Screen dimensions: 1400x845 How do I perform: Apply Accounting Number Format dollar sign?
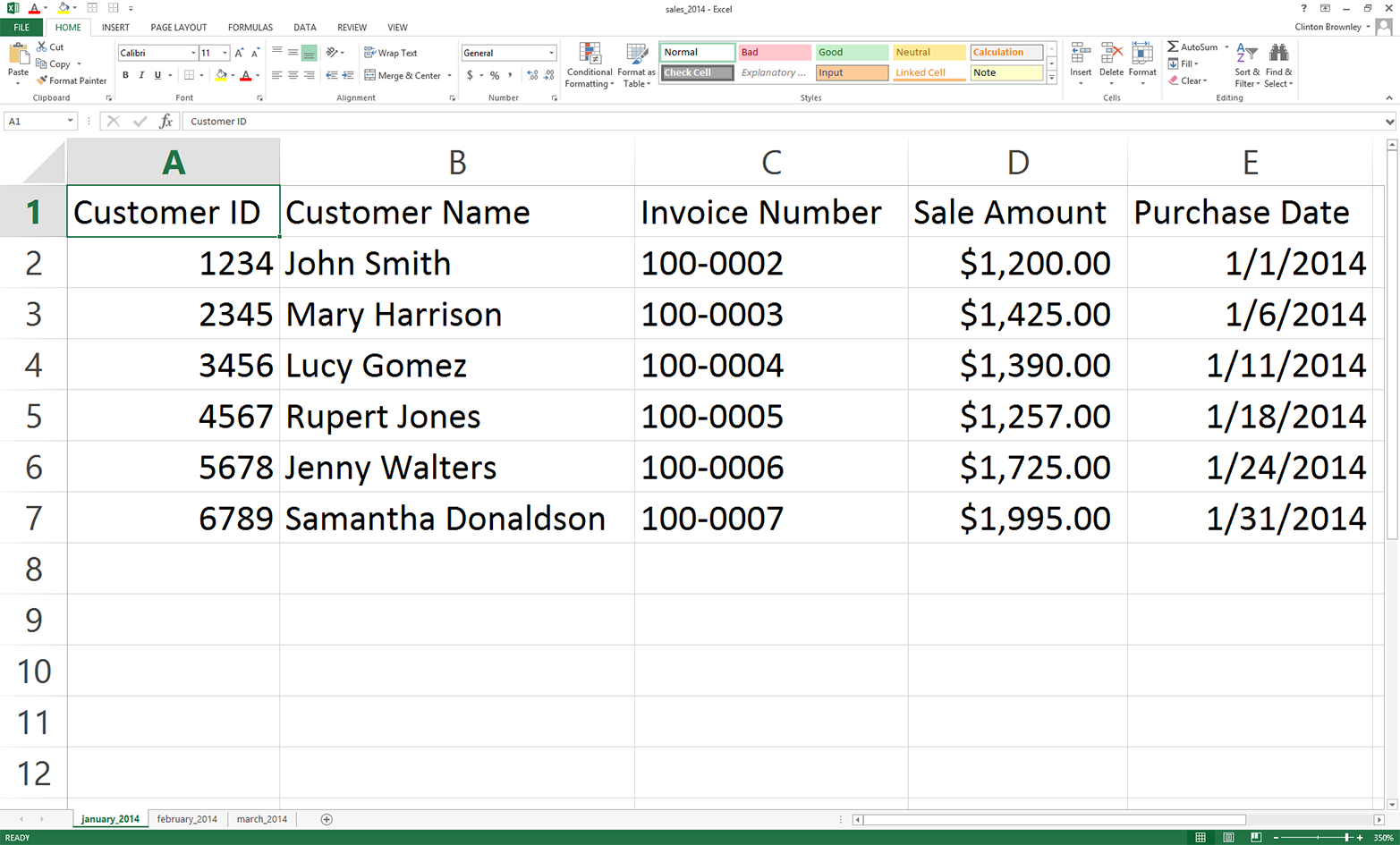point(470,75)
